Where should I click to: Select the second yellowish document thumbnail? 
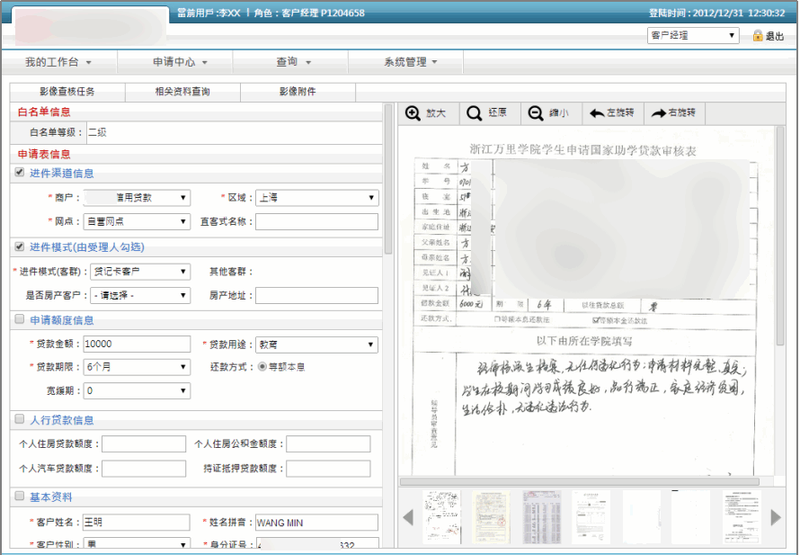pyautogui.click(x=491, y=517)
